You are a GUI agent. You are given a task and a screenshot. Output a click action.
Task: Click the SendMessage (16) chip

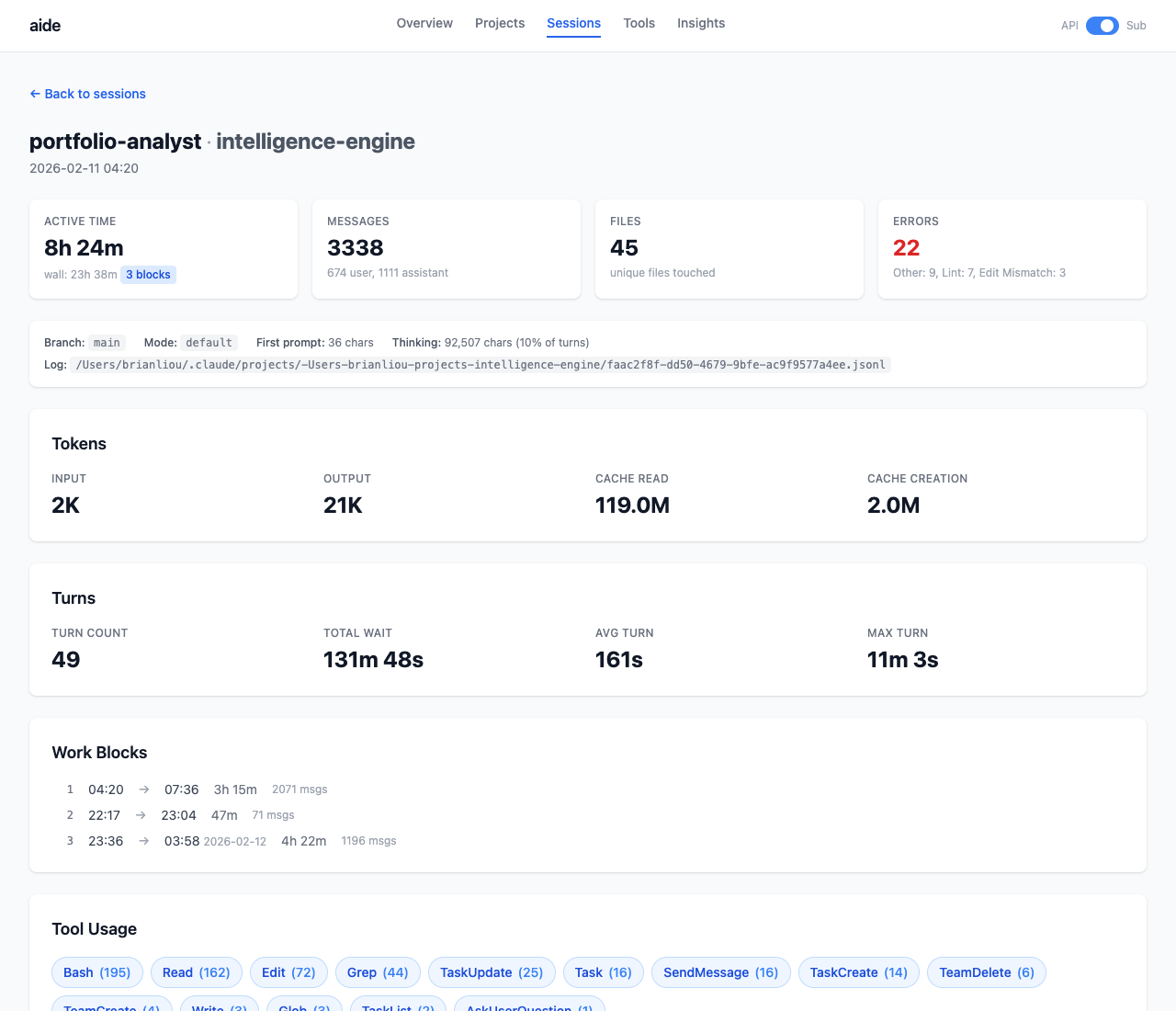[x=720, y=972]
